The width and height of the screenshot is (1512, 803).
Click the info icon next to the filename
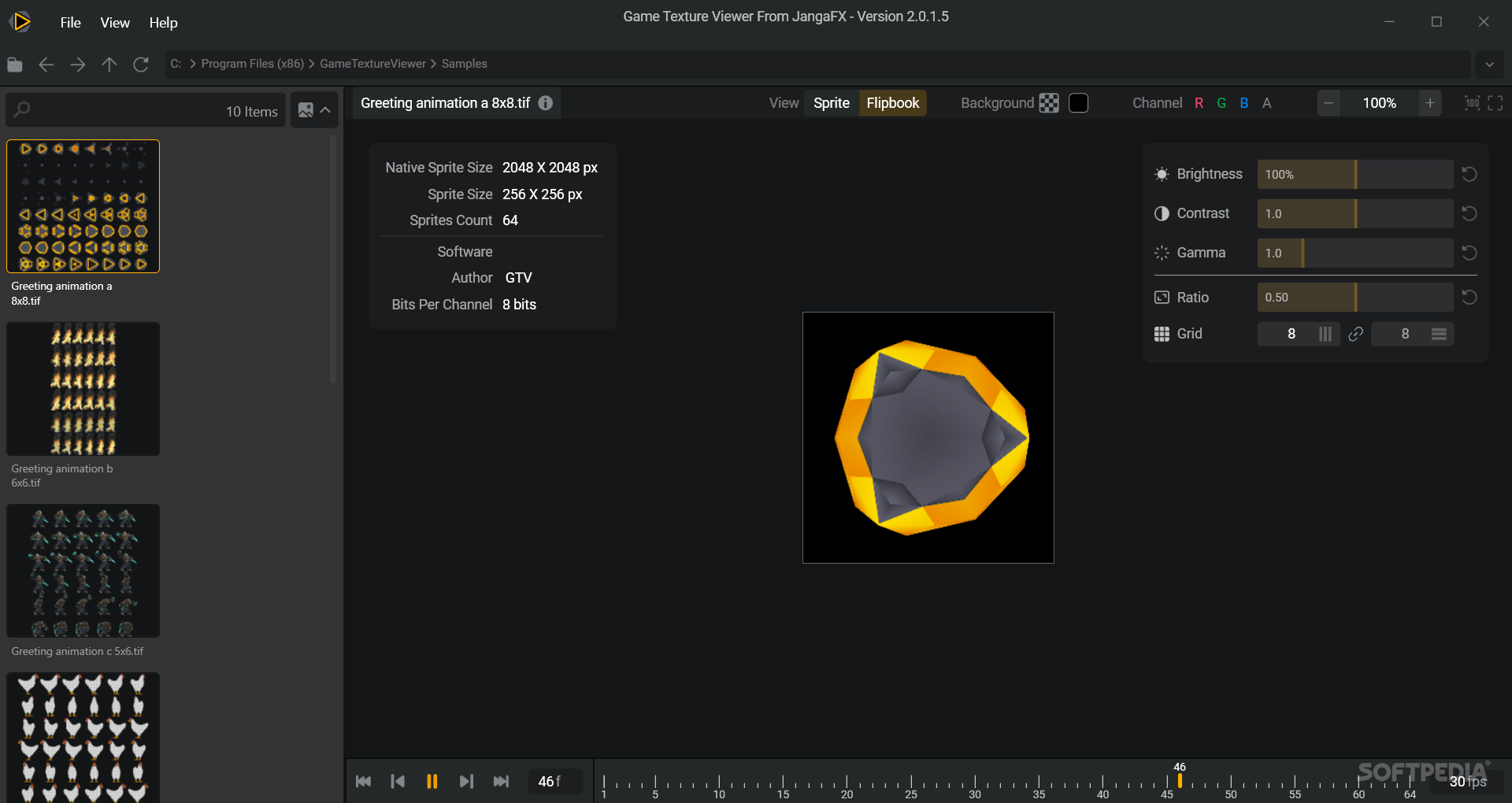click(545, 103)
